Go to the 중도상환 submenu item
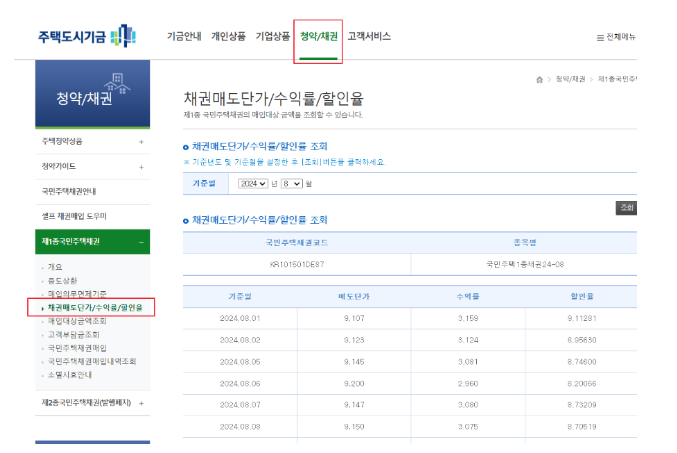Image resolution: width=677 pixels, height=453 pixels. [62, 281]
